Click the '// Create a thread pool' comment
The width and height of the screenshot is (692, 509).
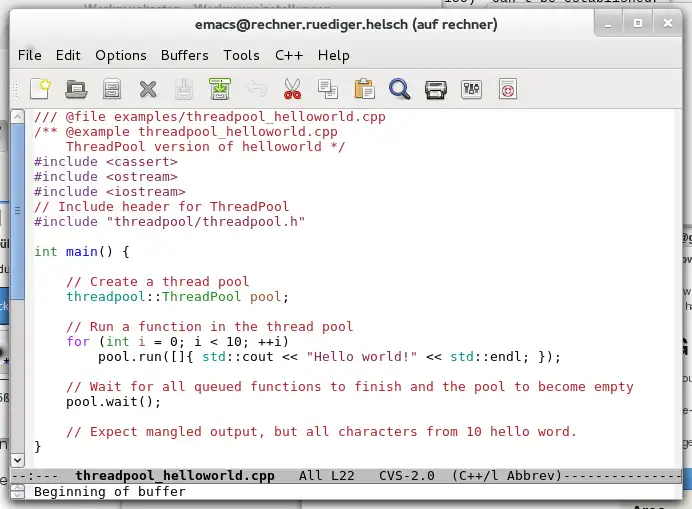tap(158, 282)
